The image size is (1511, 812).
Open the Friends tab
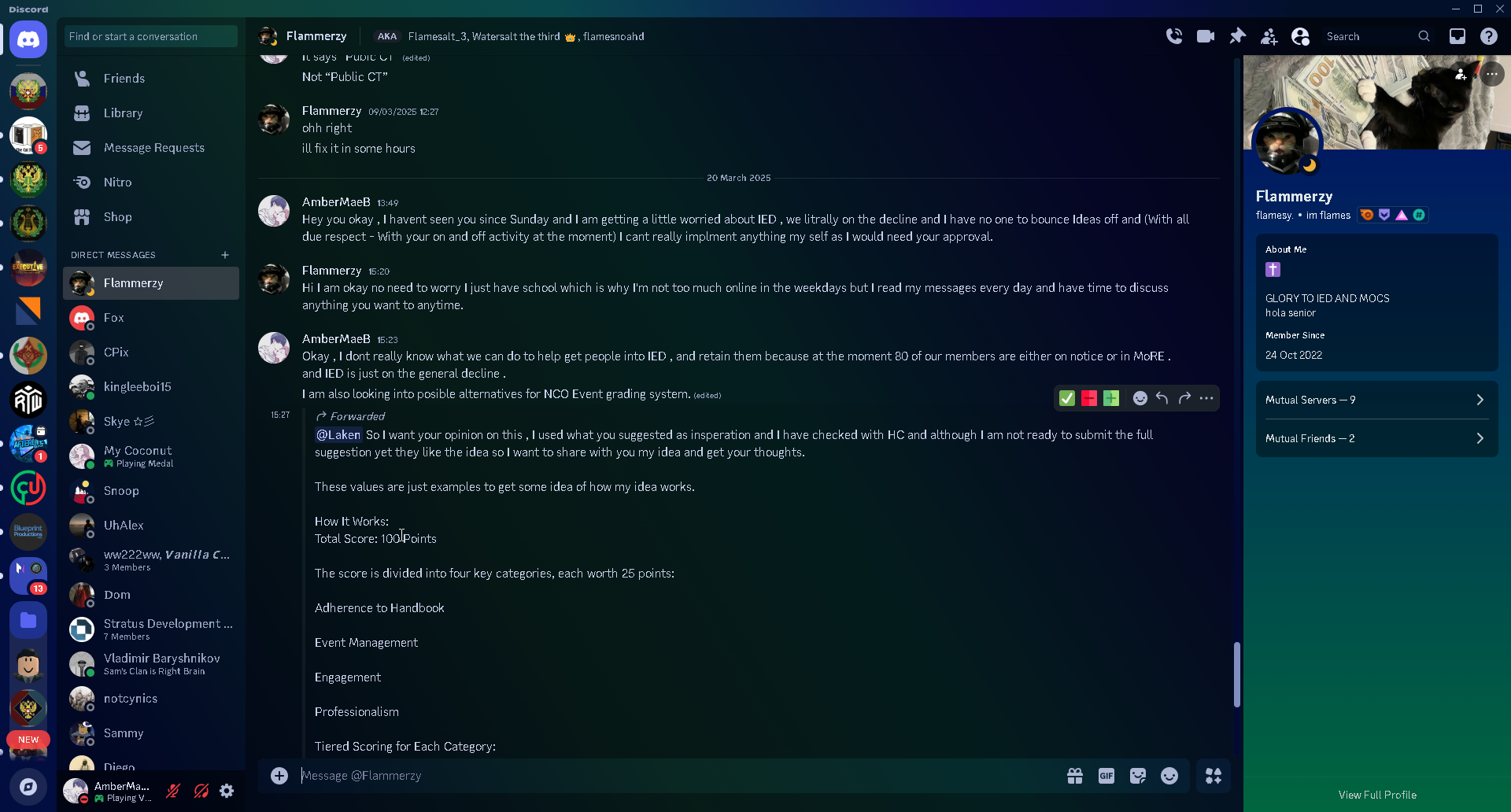[x=124, y=79]
